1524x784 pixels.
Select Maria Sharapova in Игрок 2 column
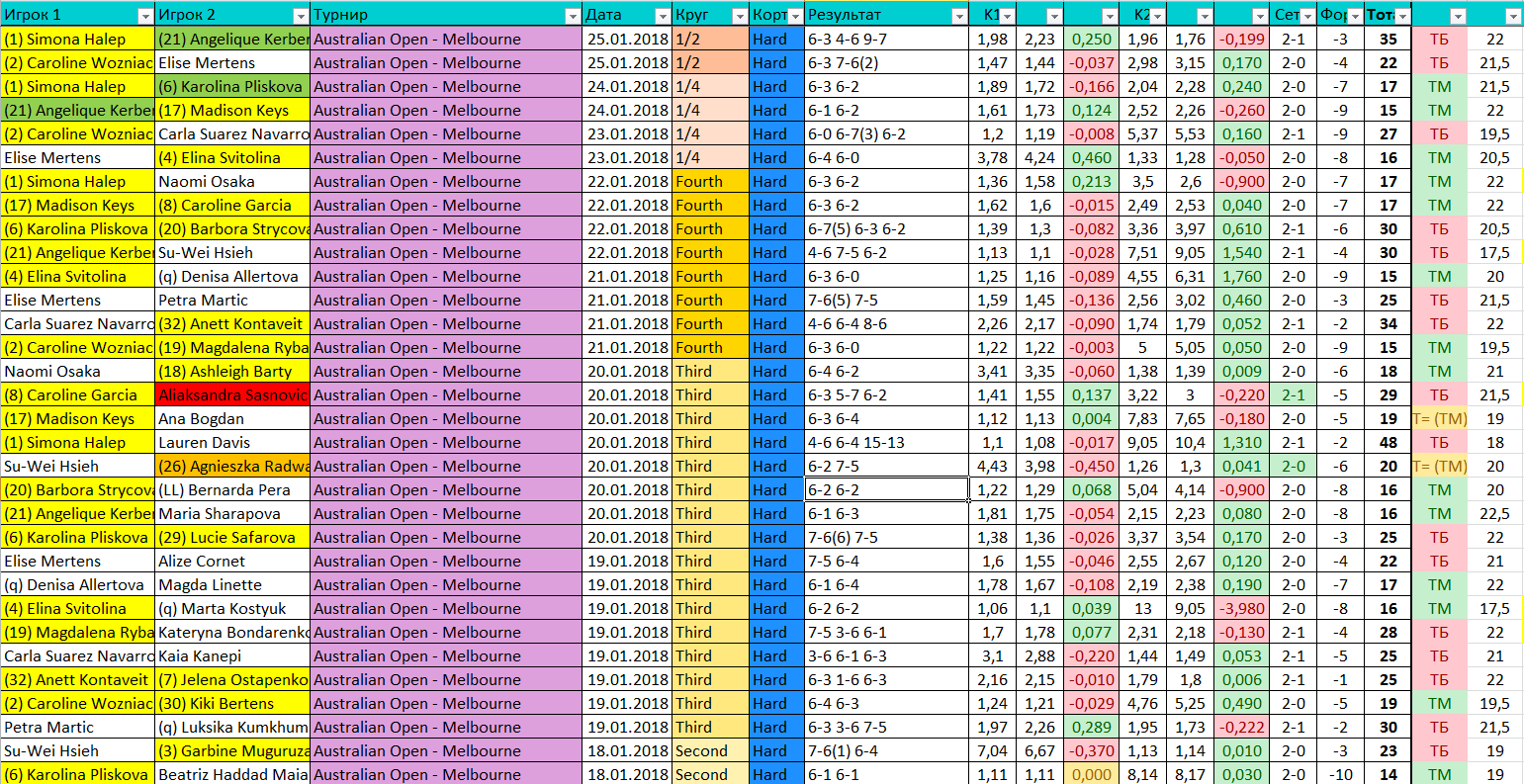coord(232,513)
